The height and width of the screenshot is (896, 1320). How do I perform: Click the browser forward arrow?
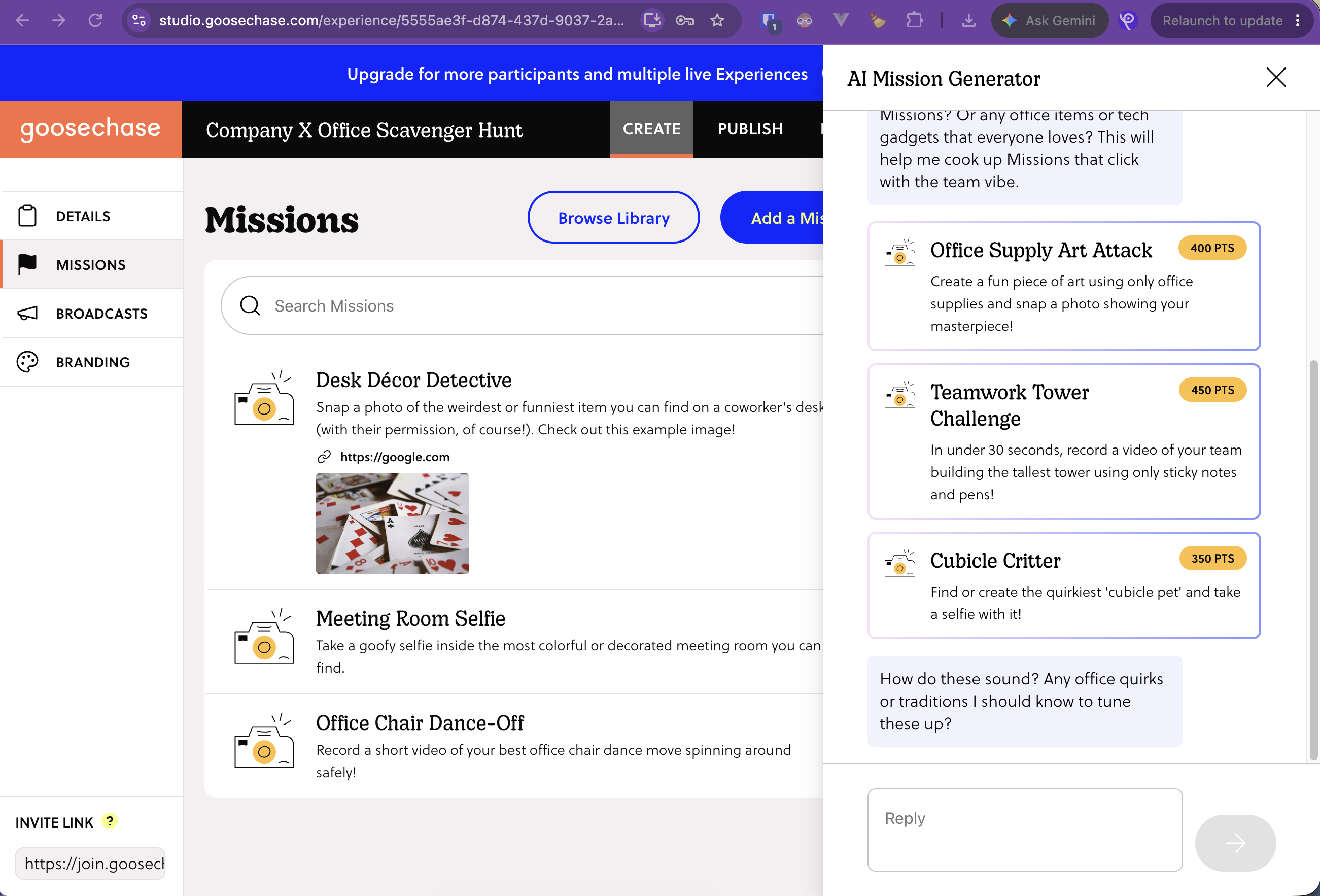coord(58,20)
